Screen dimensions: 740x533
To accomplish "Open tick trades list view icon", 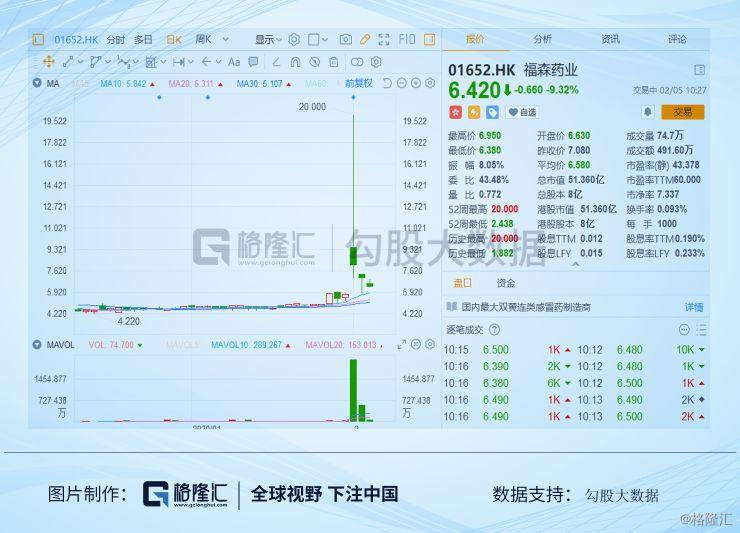I will click(x=701, y=330).
